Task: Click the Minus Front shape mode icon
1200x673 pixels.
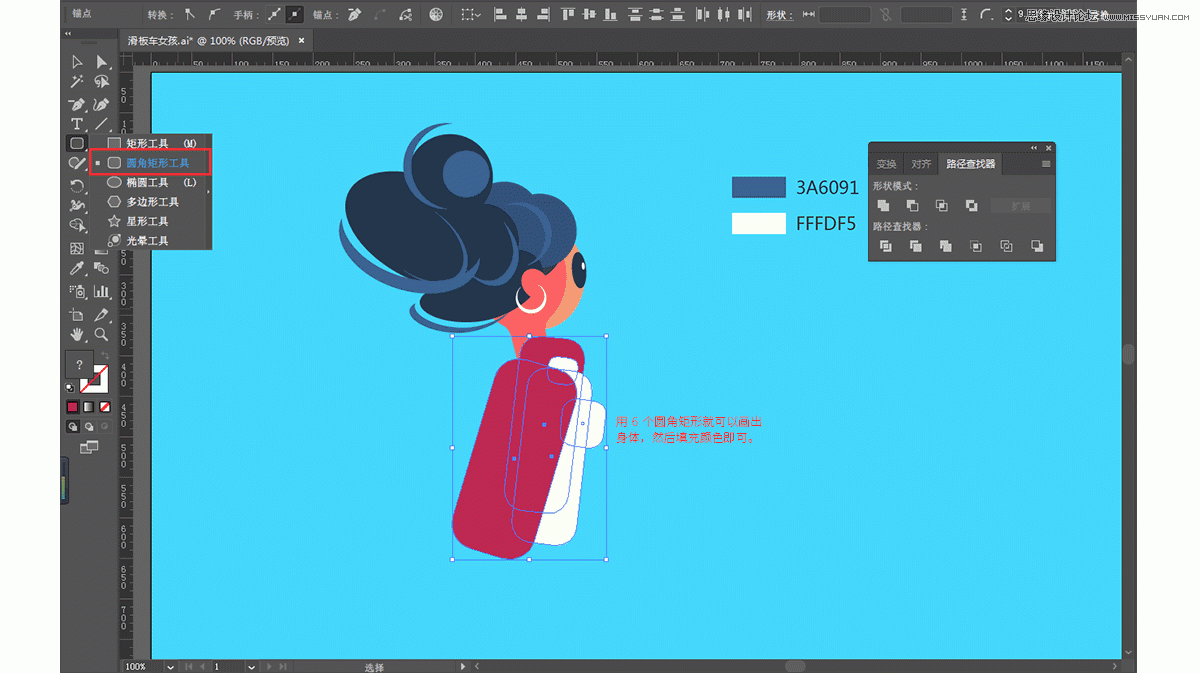Action: click(912, 206)
